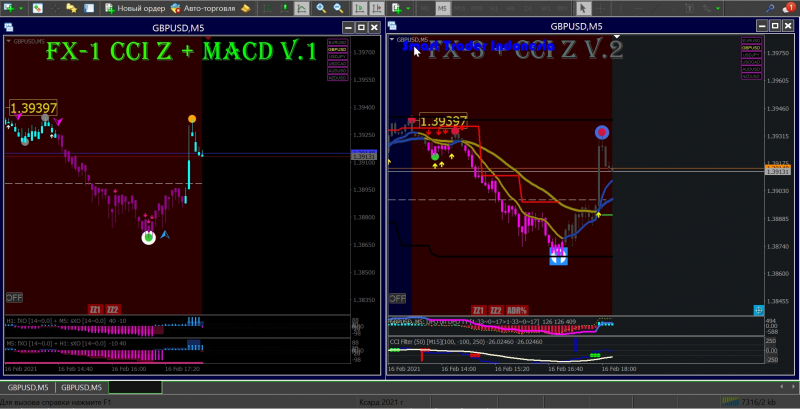Click the blue target icon in right chart
The width and height of the screenshot is (800, 409).
759,310
